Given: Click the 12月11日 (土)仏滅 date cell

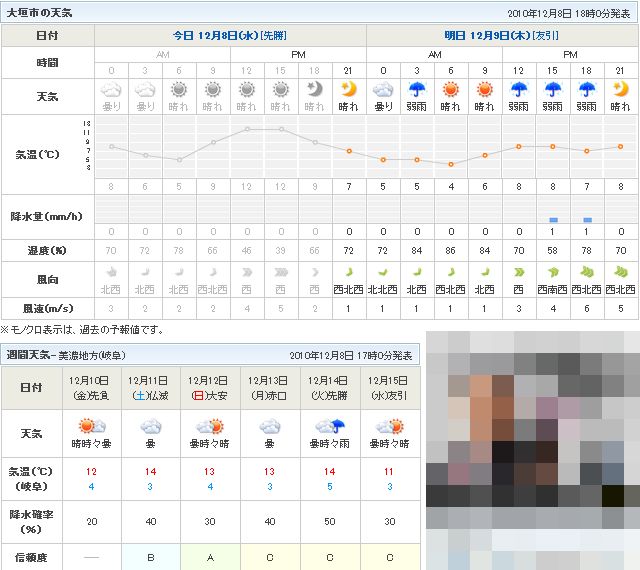Looking at the screenshot, I should click(151, 388).
